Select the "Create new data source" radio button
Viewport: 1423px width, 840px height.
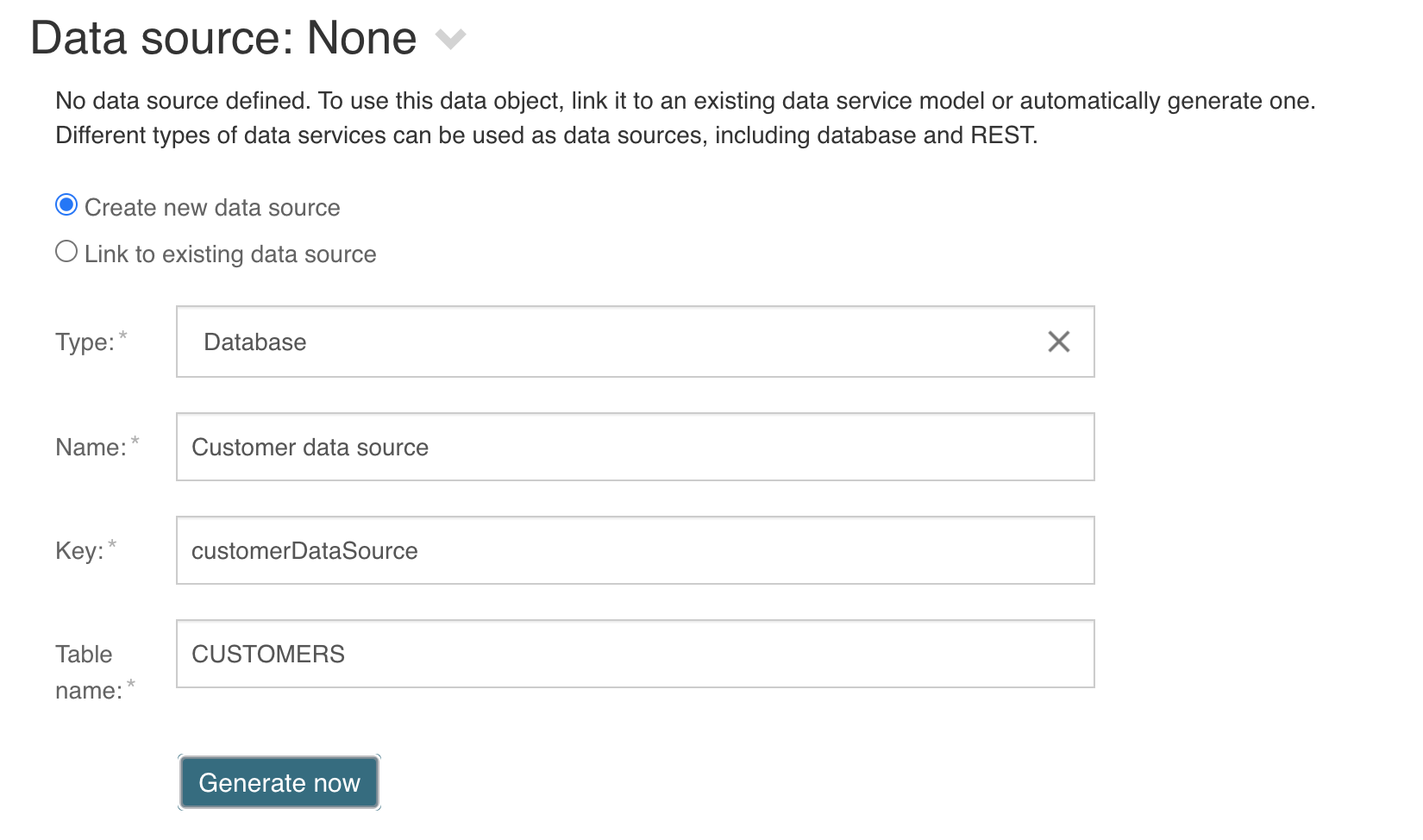pos(65,205)
